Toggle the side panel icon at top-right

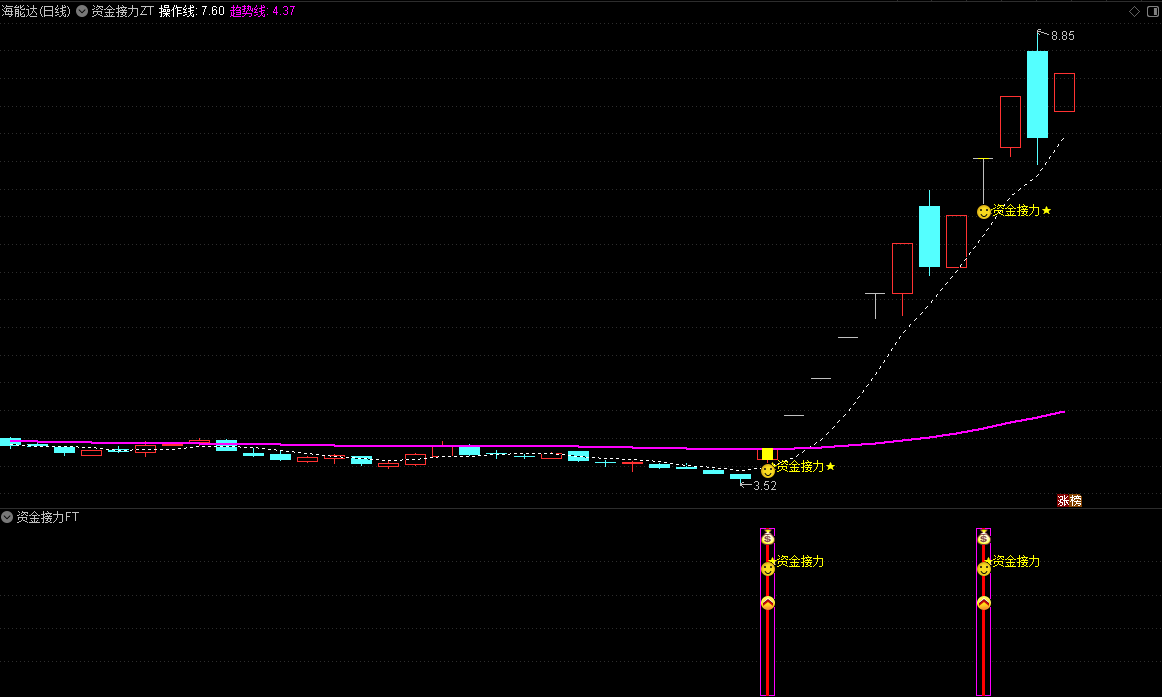pos(1153,11)
